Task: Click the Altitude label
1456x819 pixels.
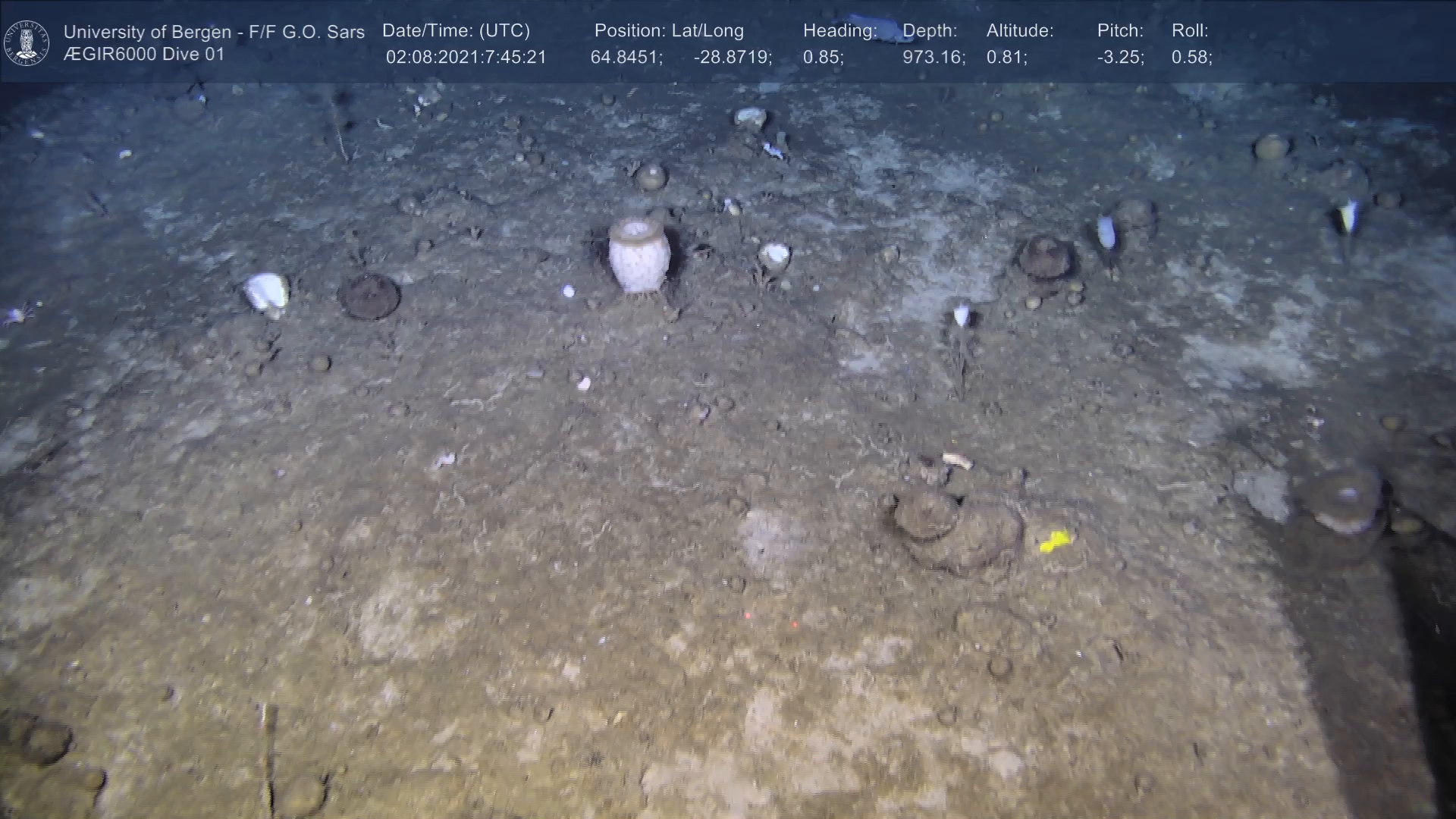Action: [1020, 31]
